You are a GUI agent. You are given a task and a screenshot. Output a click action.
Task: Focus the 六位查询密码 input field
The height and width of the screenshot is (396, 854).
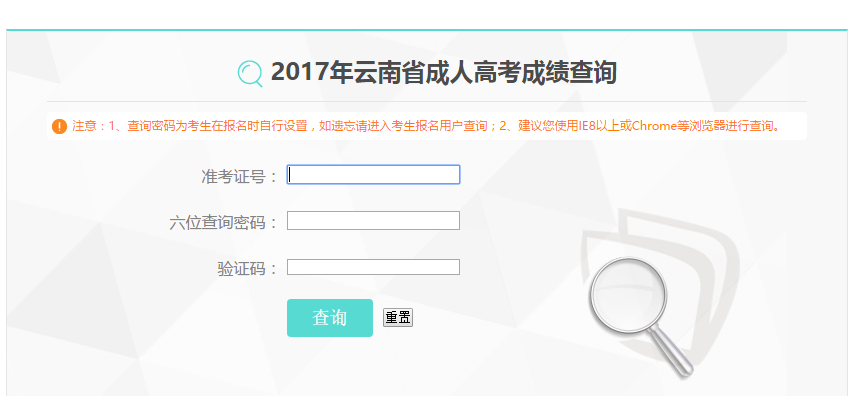[x=374, y=221]
